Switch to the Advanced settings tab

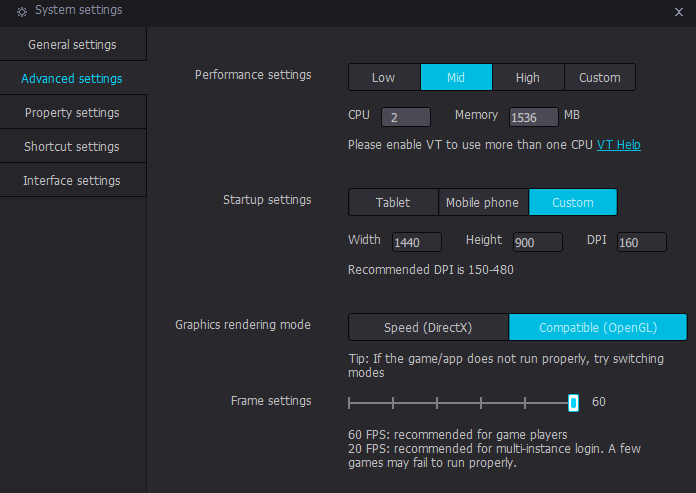[x=72, y=79]
